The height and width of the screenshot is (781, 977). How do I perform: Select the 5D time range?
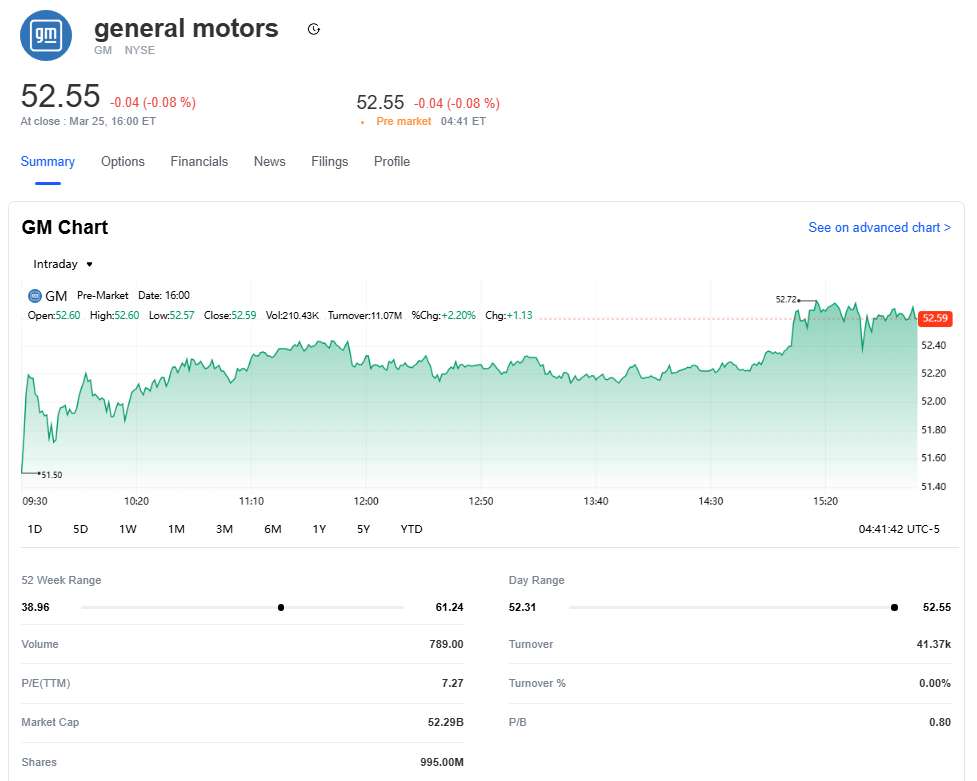click(x=81, y=529)
